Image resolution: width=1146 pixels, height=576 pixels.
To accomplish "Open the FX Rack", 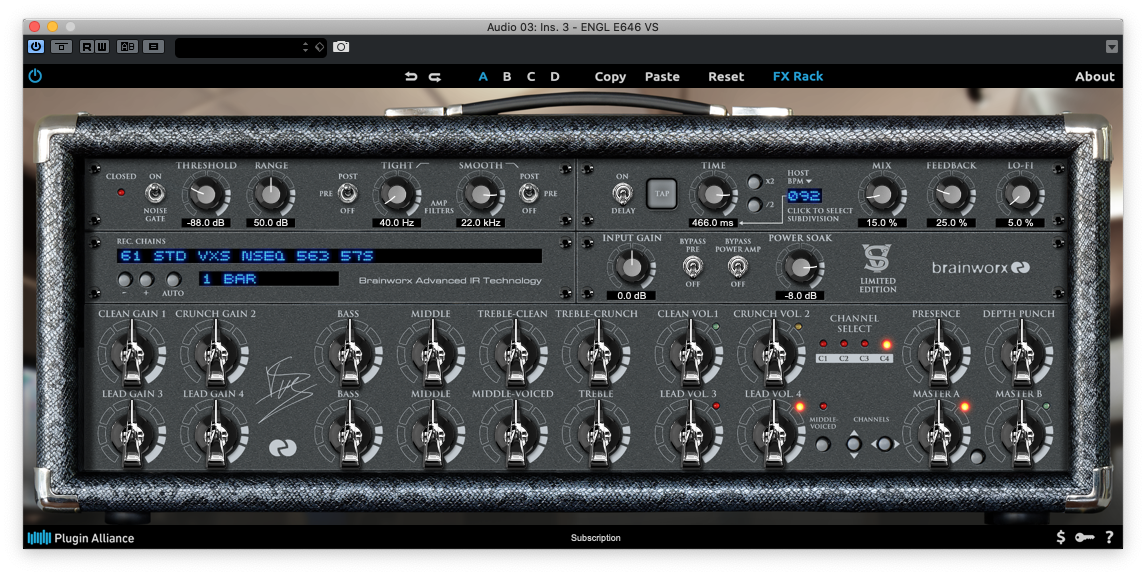I will [x=798, y=76].
